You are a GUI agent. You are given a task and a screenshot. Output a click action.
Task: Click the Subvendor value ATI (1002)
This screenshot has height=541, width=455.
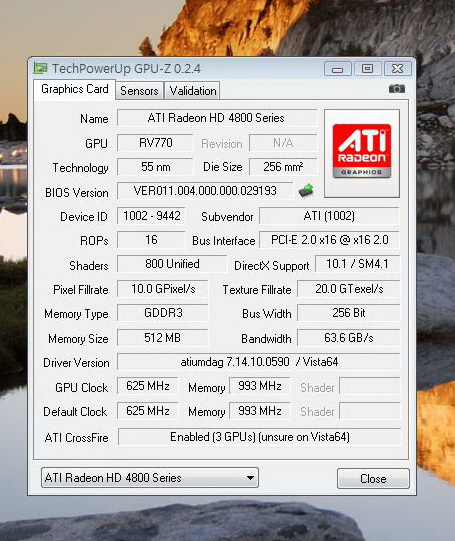(329, 216)
